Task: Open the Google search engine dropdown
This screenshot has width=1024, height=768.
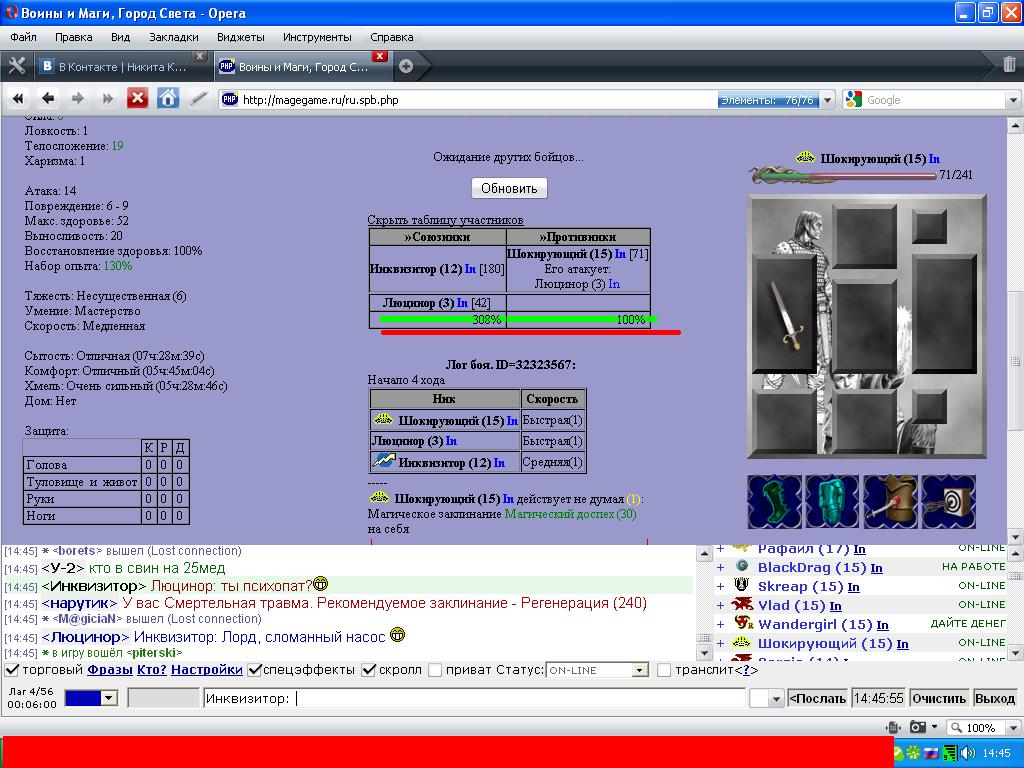Action: [x=1013, y=100]
